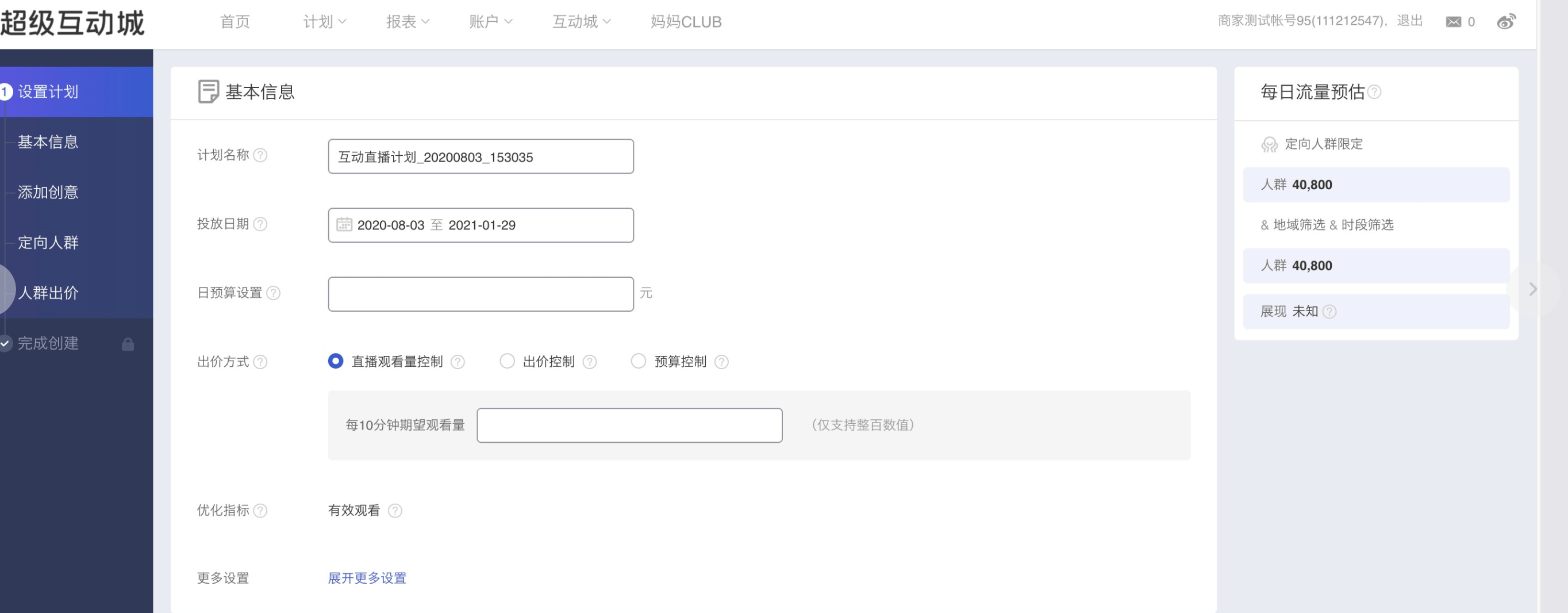Click the 计划名称 input field

pos(481,156)
